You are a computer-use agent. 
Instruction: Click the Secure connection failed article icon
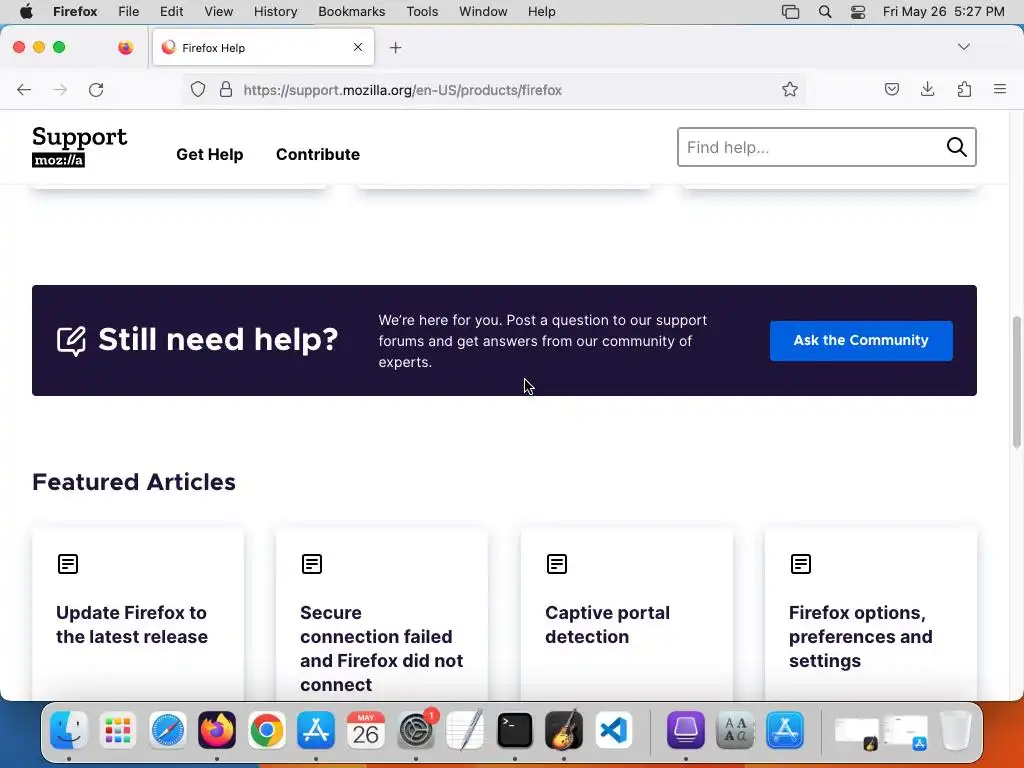(x=312, y=564)
